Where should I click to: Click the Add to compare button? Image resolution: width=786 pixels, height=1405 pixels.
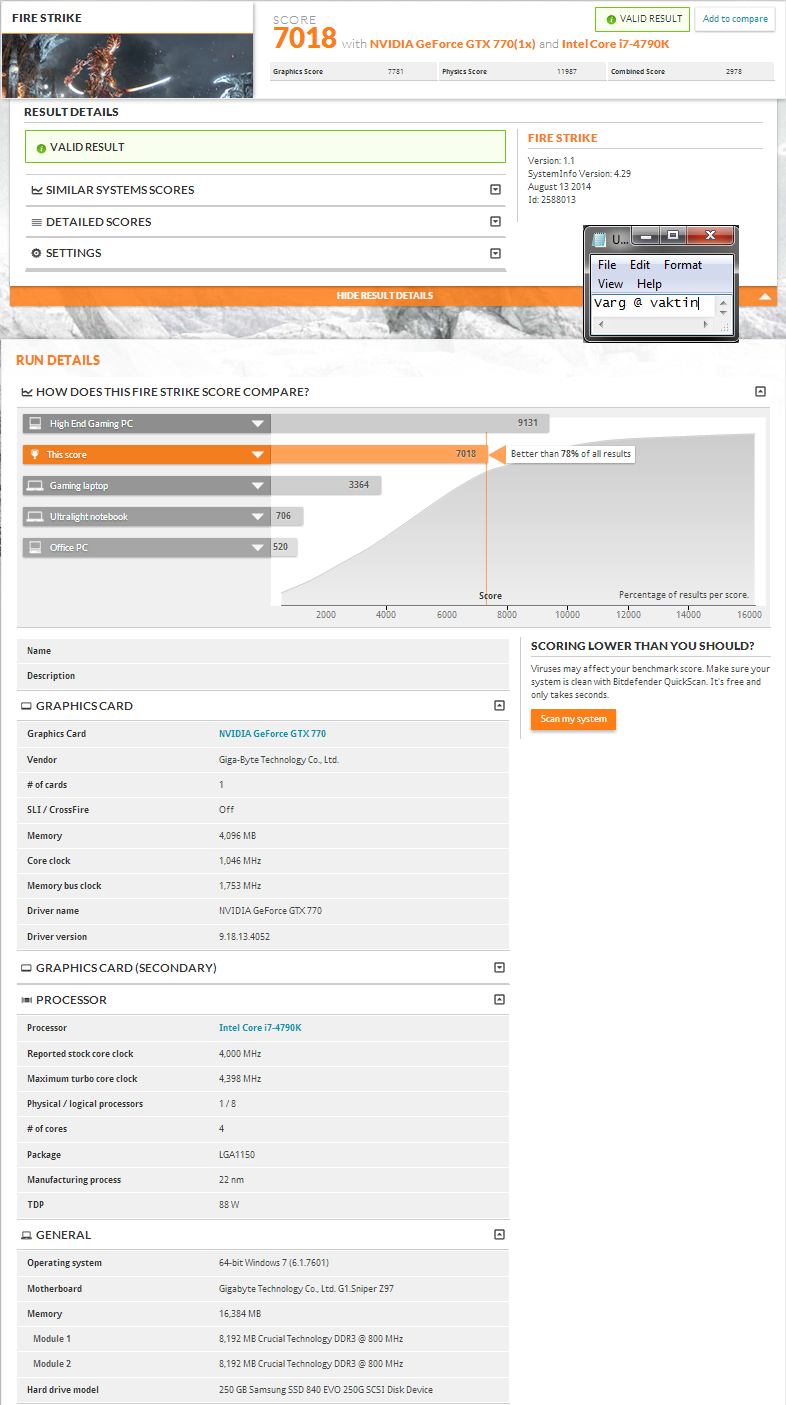click(x=735, y=19)
